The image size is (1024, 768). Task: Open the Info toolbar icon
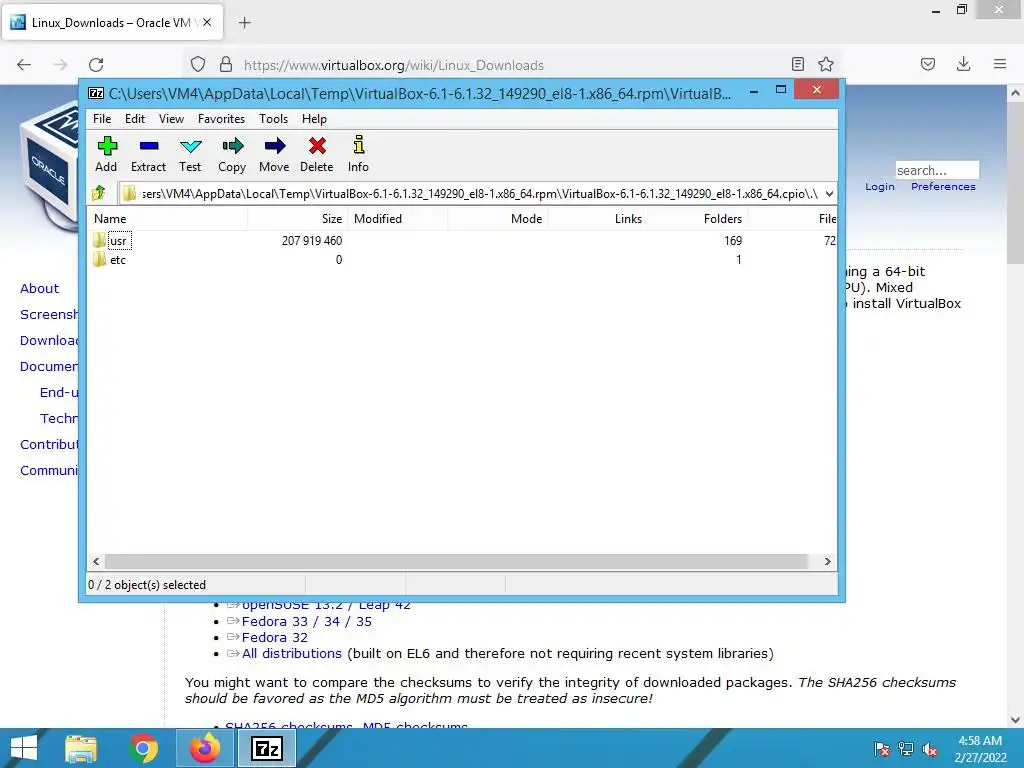[x=358, y=154]
